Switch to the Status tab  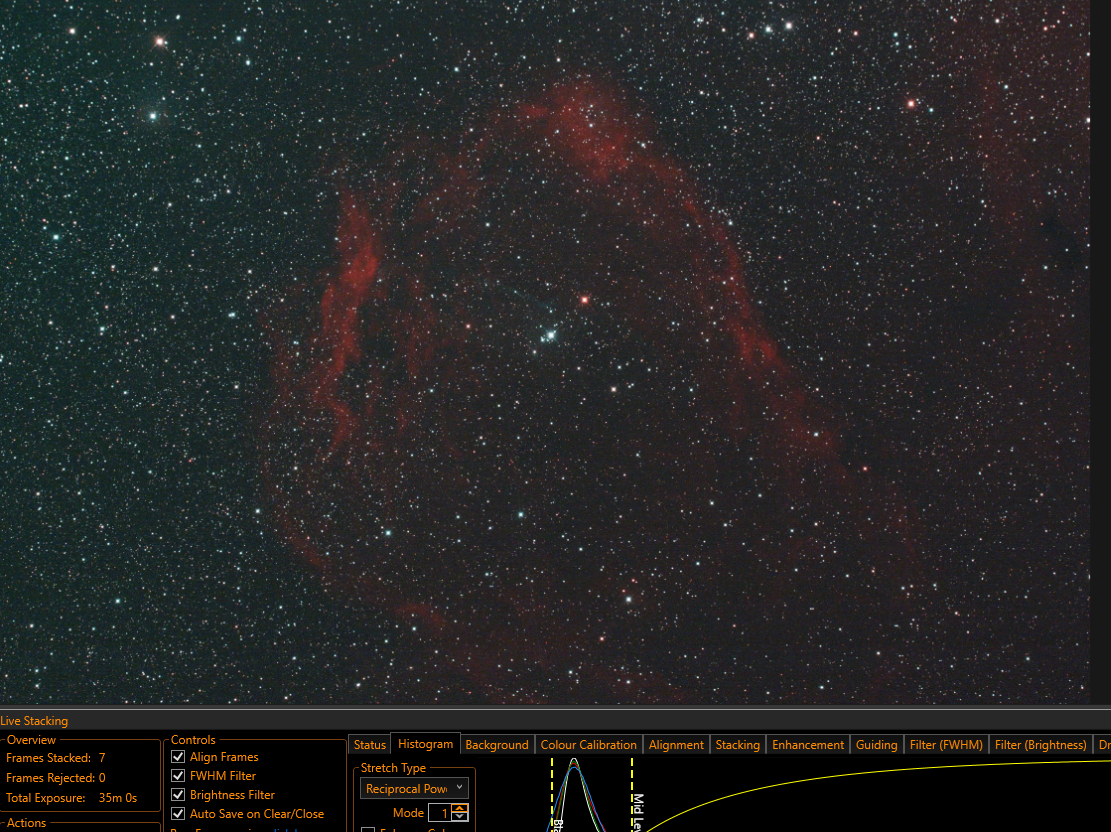click(370, 745)
